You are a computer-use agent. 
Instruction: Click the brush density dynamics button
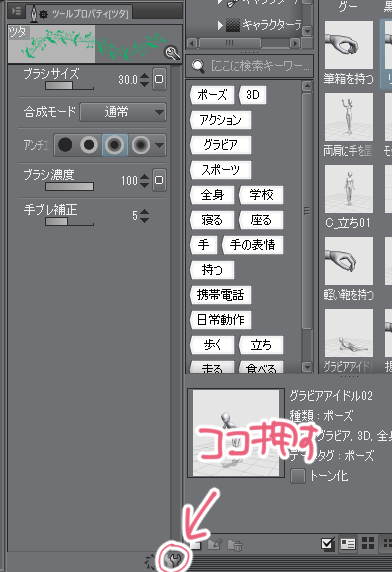[x=159, y=180]
